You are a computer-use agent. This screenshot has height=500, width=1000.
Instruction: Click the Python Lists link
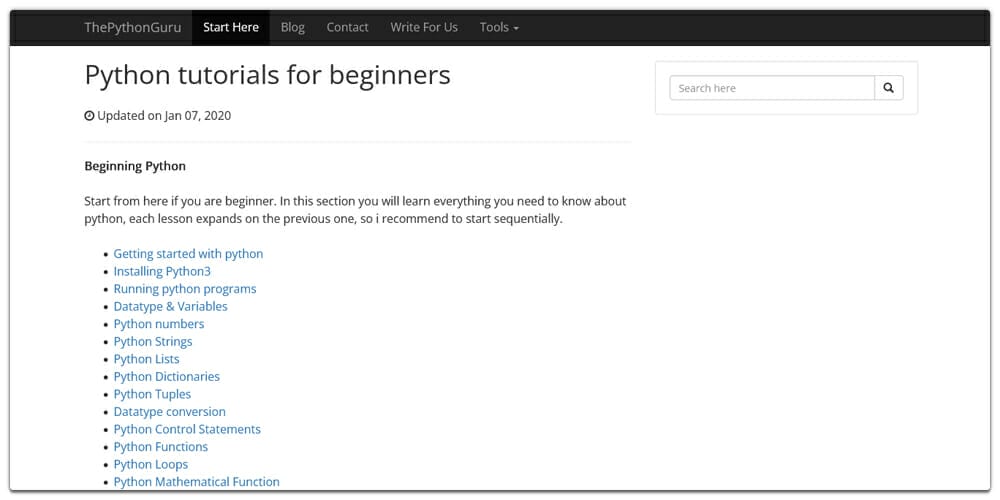(147, 359)
